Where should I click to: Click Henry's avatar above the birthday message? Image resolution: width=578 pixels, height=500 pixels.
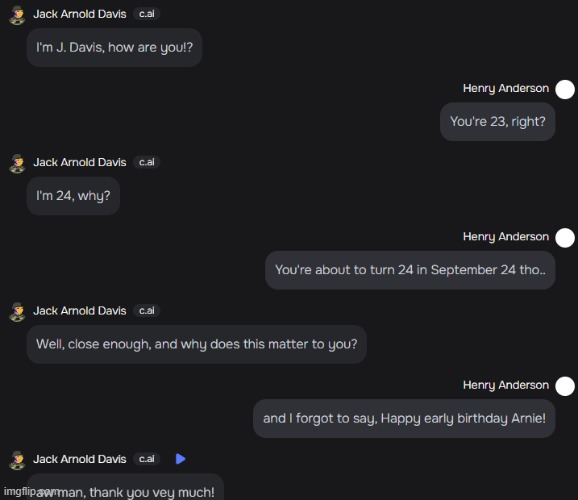pyautogui.click(x=565, y=386)
